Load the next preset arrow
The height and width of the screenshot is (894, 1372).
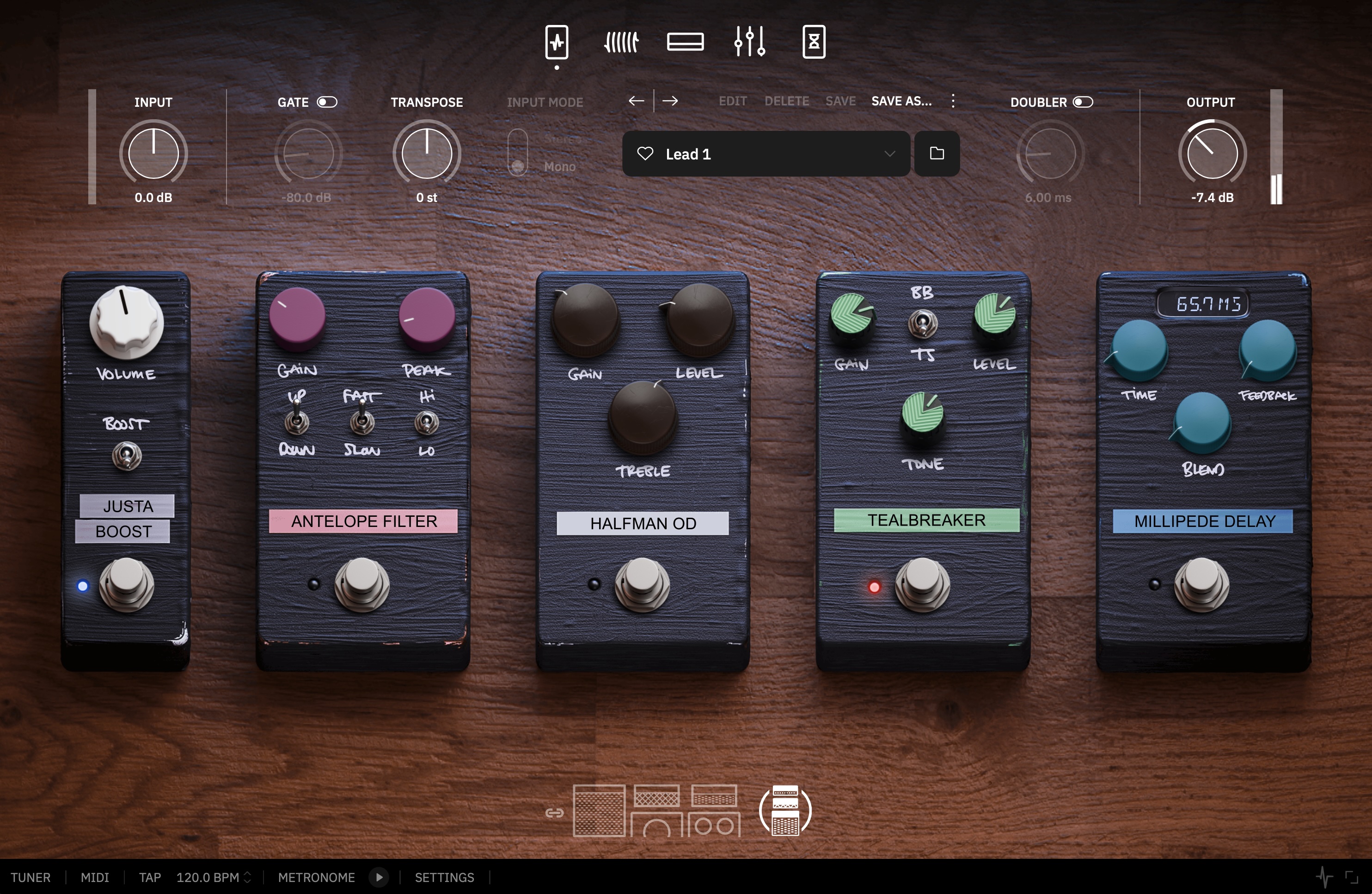670,101
